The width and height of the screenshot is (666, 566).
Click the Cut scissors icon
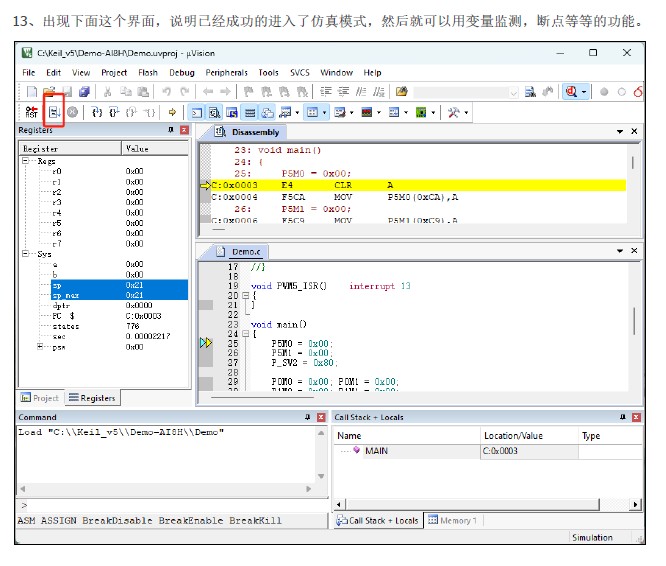point(107,91)
